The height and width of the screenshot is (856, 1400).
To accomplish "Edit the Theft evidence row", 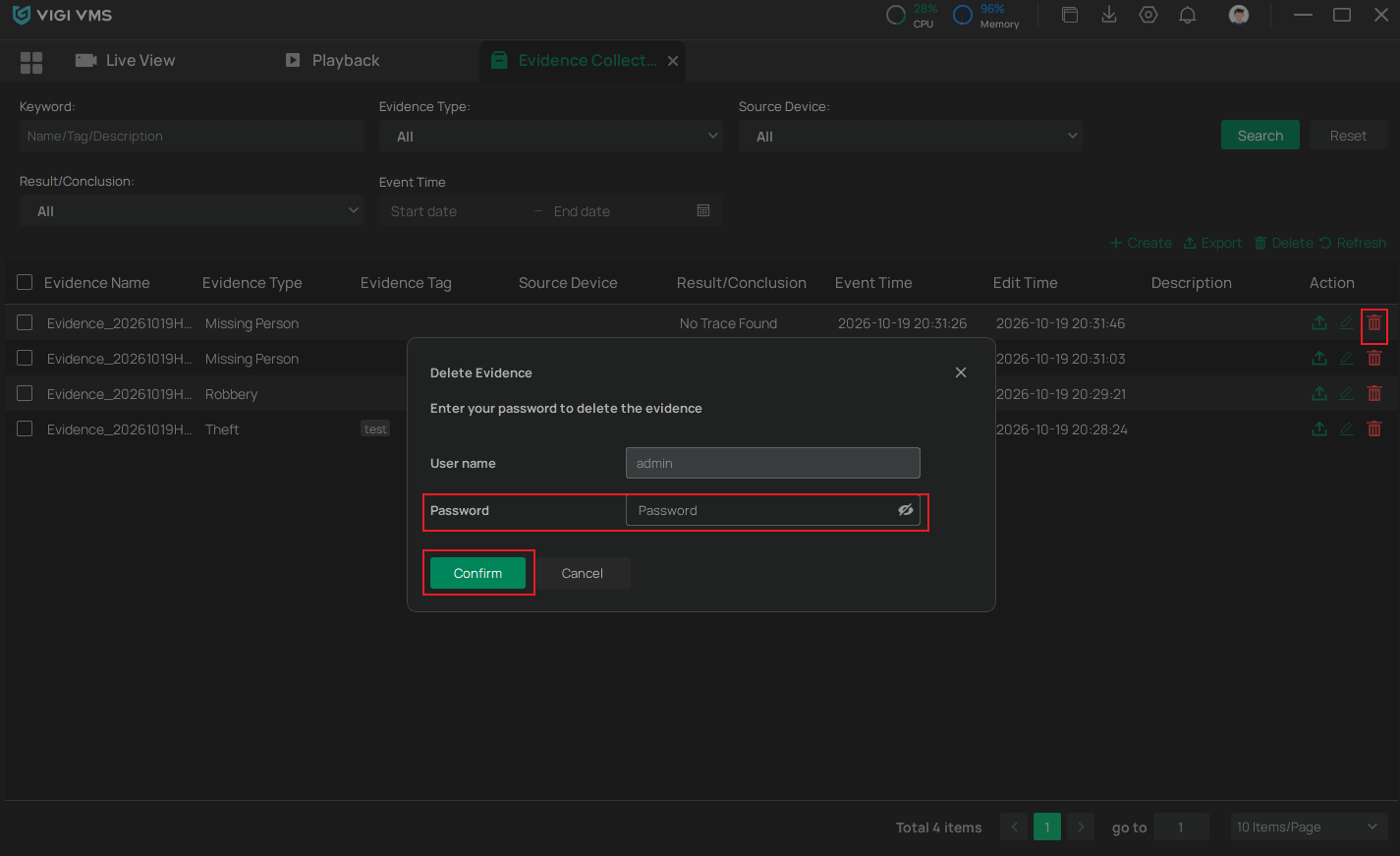I will point(1346,429).
